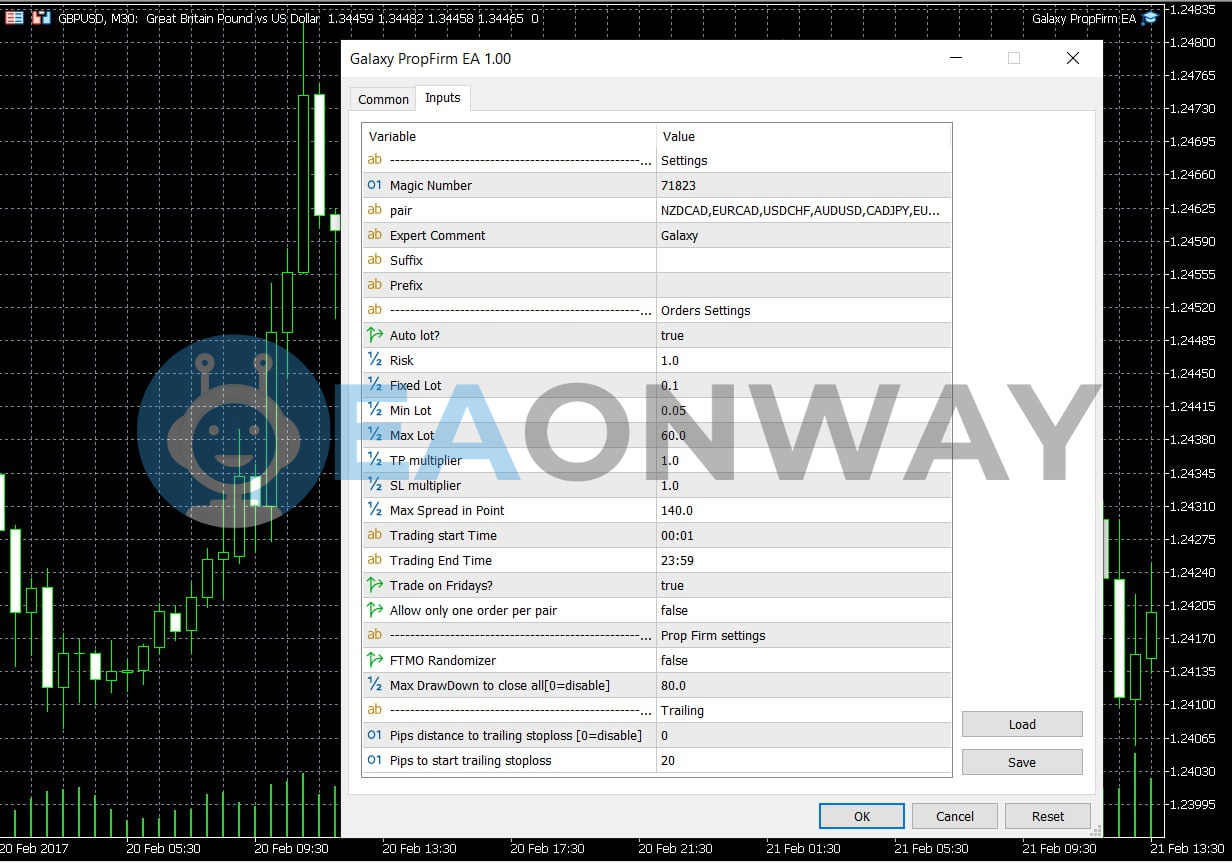1232x863 pixels.
Task: Click the fraction icon for Max Spread in Point
Action: (x=375, y=510)
